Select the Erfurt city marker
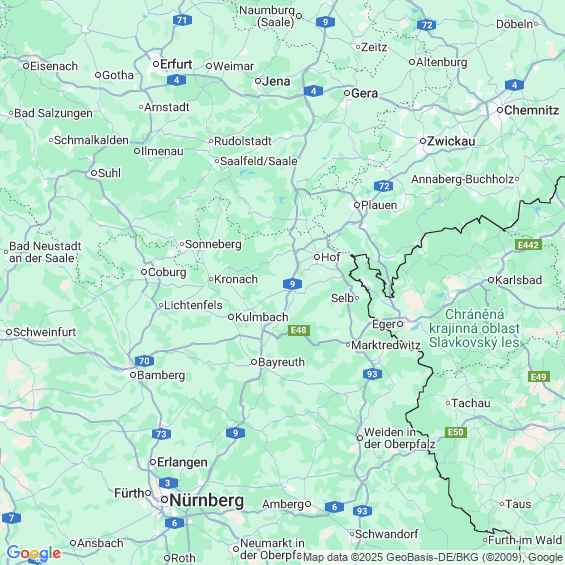The image size is (565, 565). (156, 64)
